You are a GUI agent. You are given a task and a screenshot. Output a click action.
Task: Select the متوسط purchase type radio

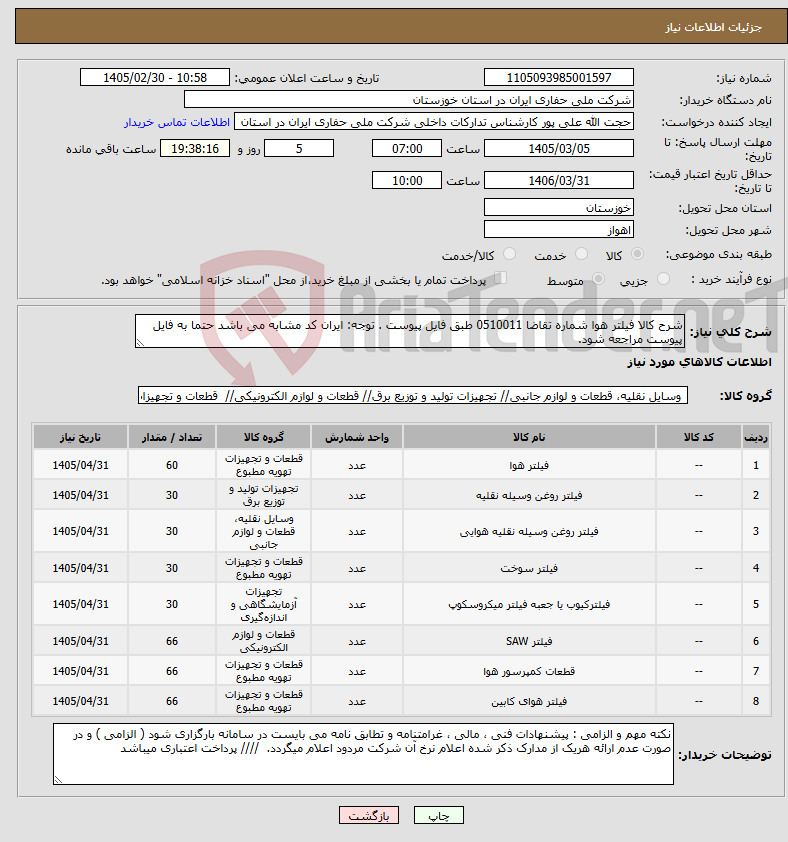pos(598,279)
